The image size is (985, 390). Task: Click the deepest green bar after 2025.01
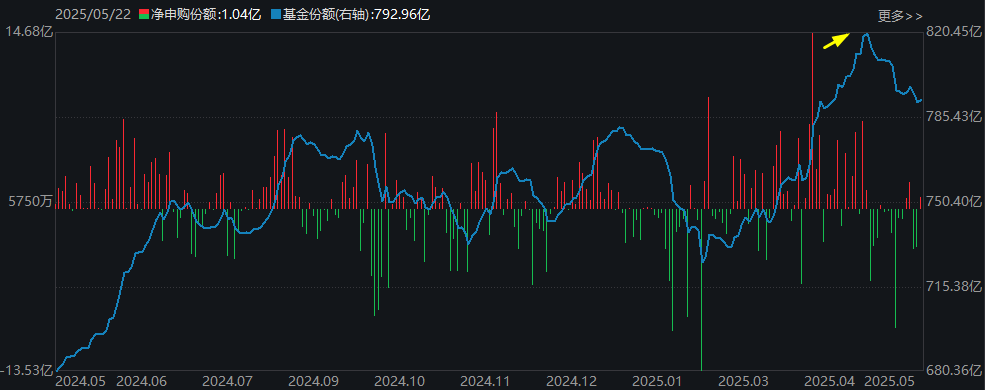tap(701, 290)
